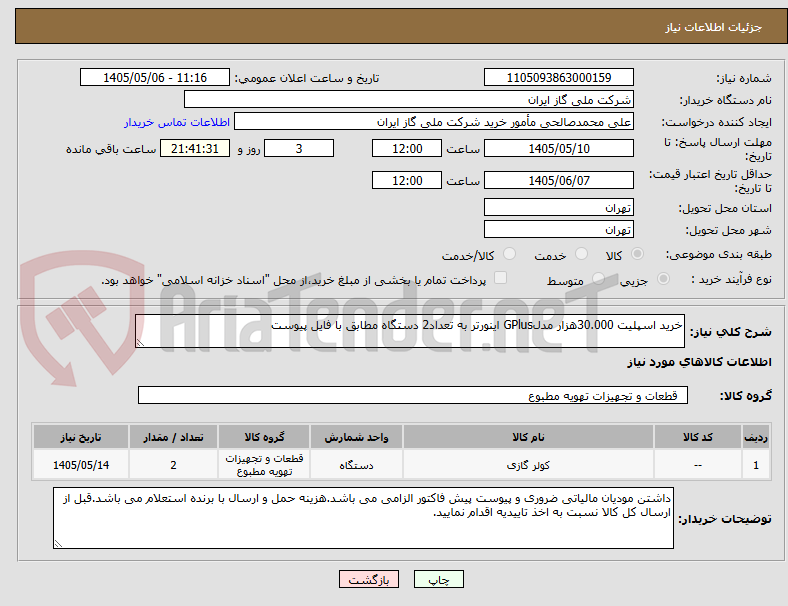Click the چاپ print button
This screenshot has height=606, width=788.
(x=439, y=579)
